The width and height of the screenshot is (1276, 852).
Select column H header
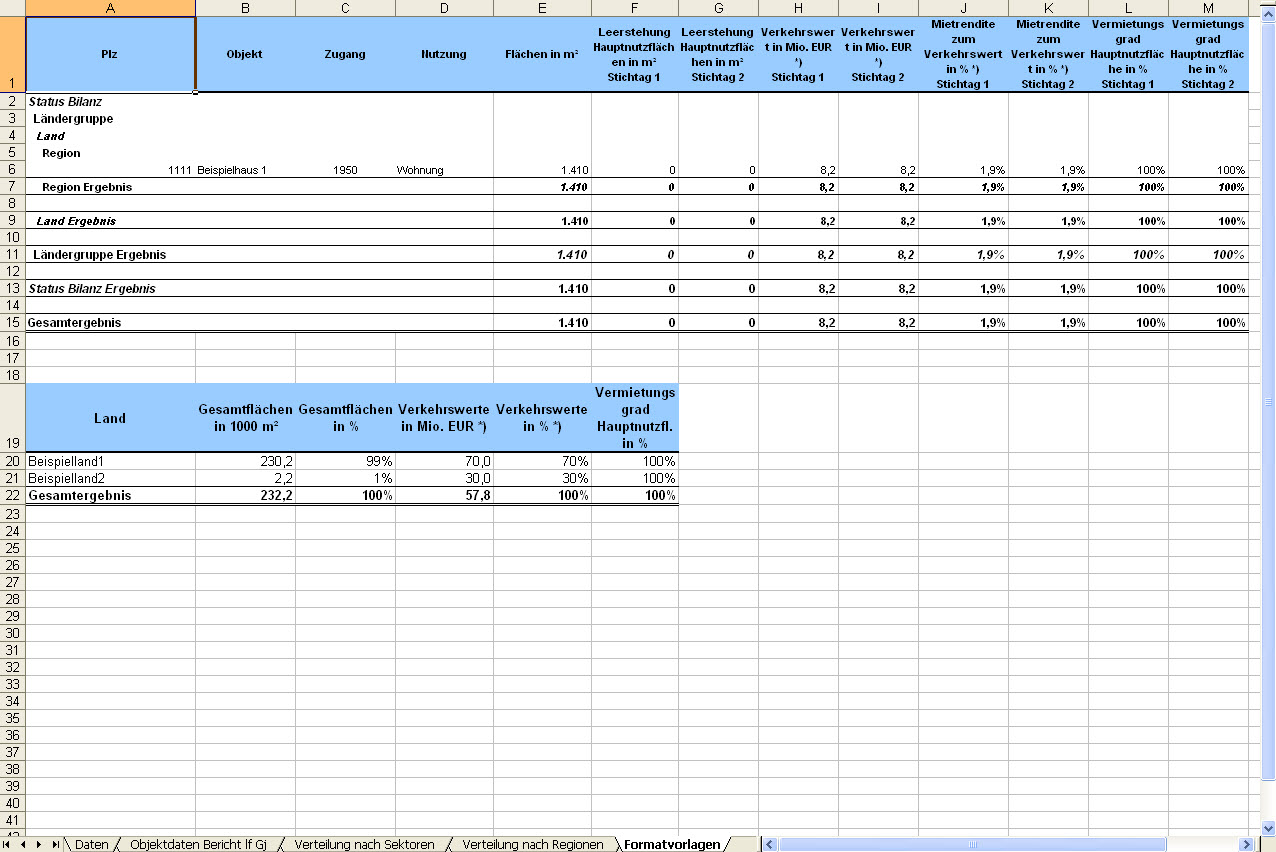coord(798,8)
